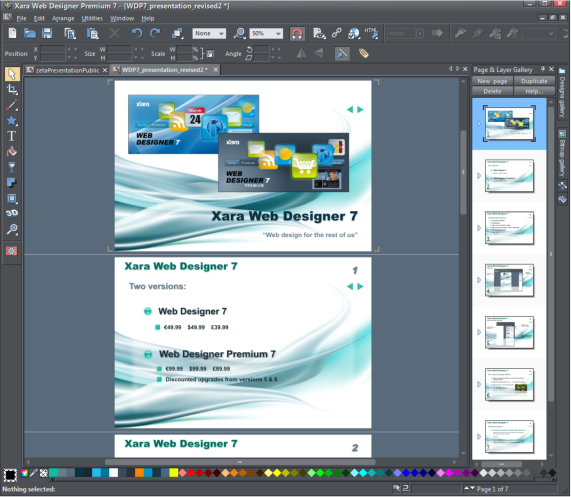Click the New document icon
571x497 pixels.
[x=12, y=33]
